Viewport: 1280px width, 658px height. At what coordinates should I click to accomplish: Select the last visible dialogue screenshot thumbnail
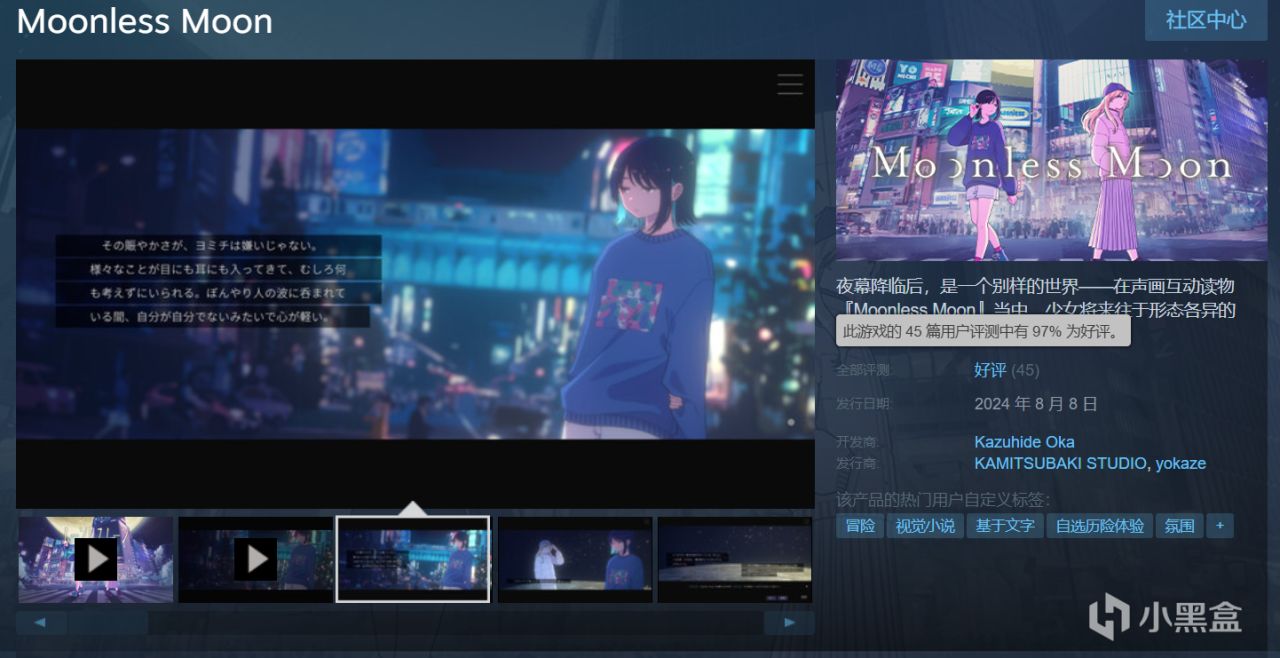735,559
